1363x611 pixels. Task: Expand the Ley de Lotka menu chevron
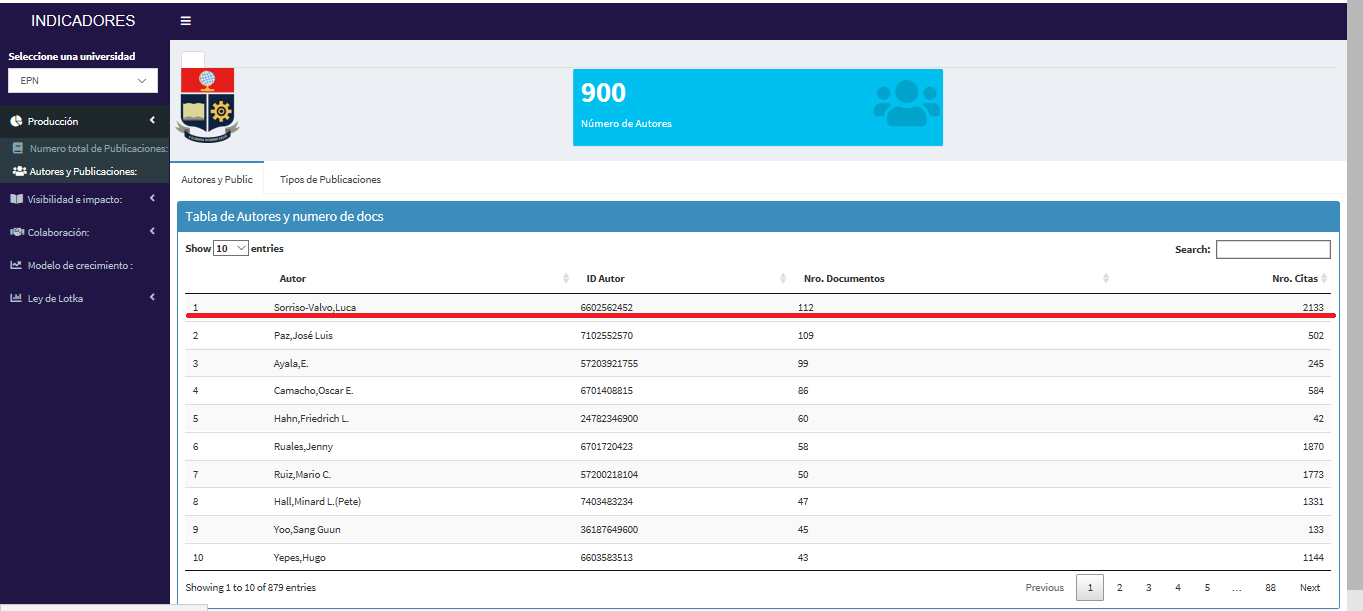point(152,297)
